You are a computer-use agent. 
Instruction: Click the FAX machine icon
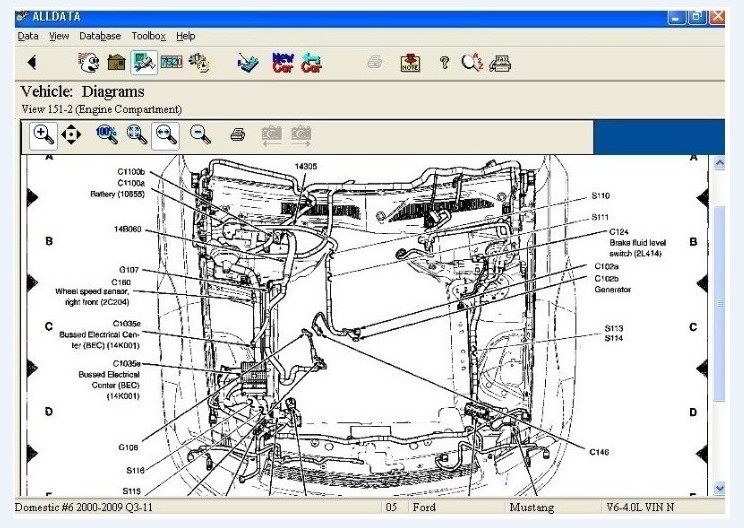500,63
